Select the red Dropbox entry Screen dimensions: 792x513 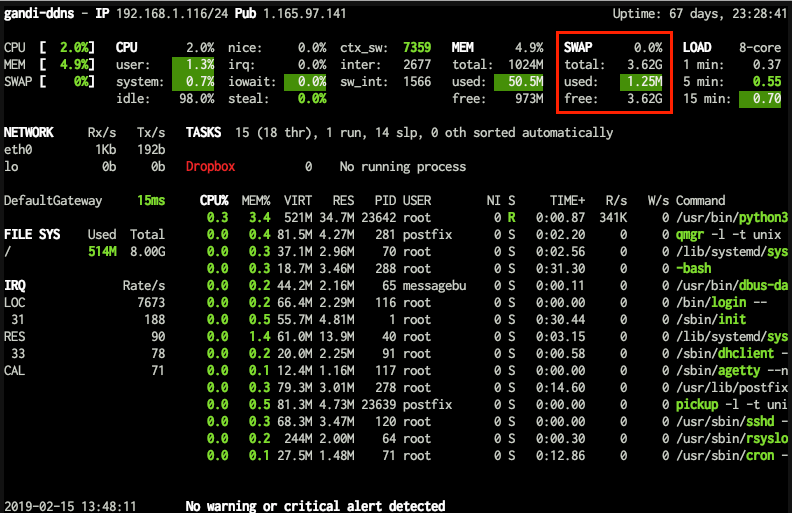(x=210, y=167)
